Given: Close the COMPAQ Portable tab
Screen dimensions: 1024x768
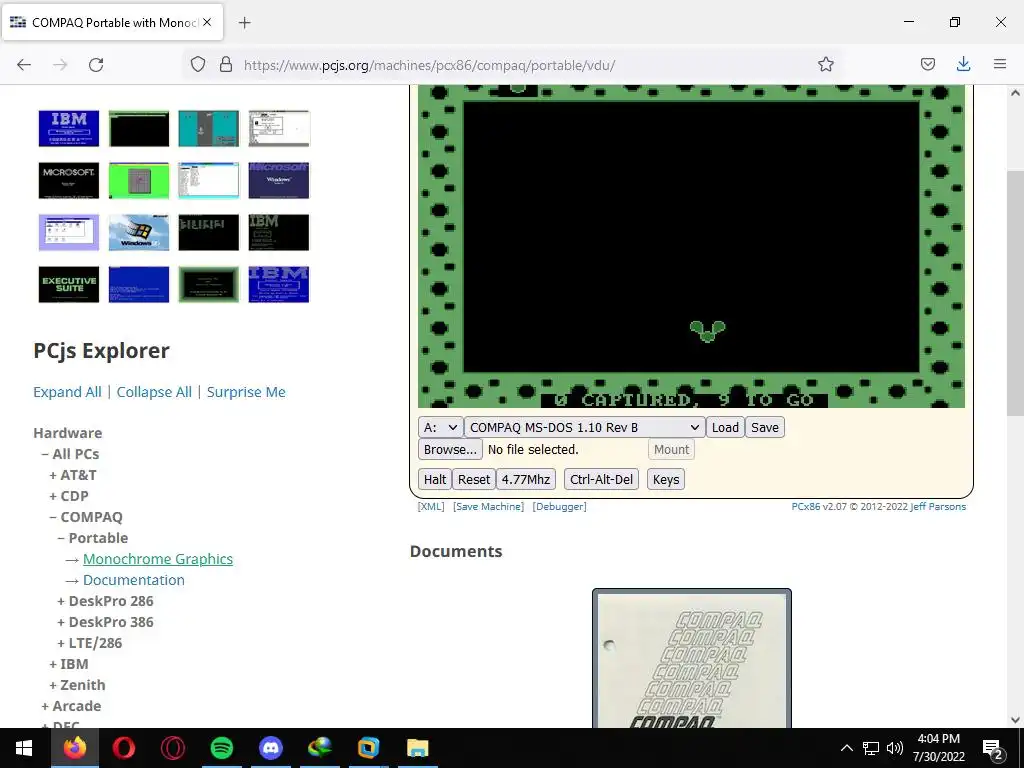Looking at the screenshot, I should tap(207, 22).
